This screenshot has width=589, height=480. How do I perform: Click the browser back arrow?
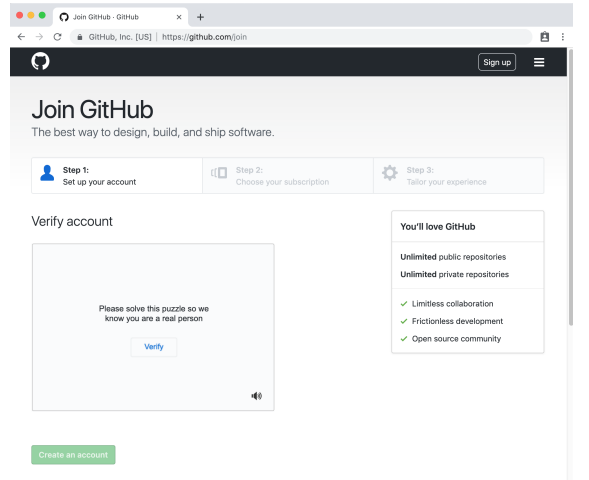(x=21, y=37)
